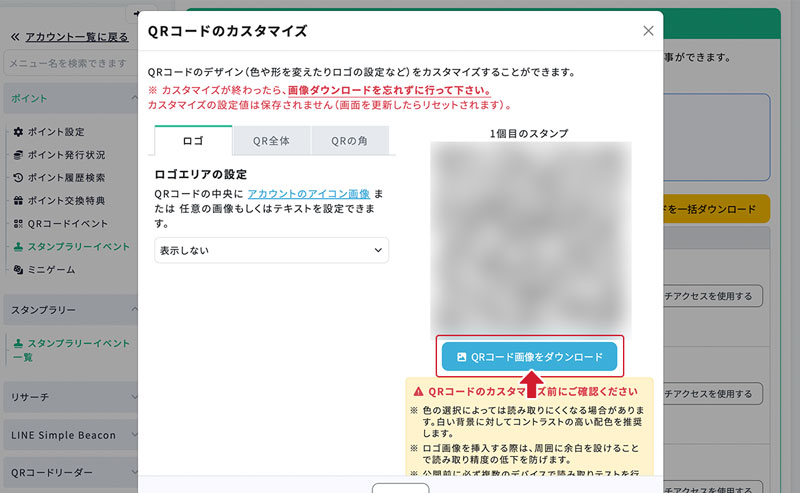Click the アカウントのアイコン画像 link
This screenshot has height=493, width=800.
tap(309, 192)
